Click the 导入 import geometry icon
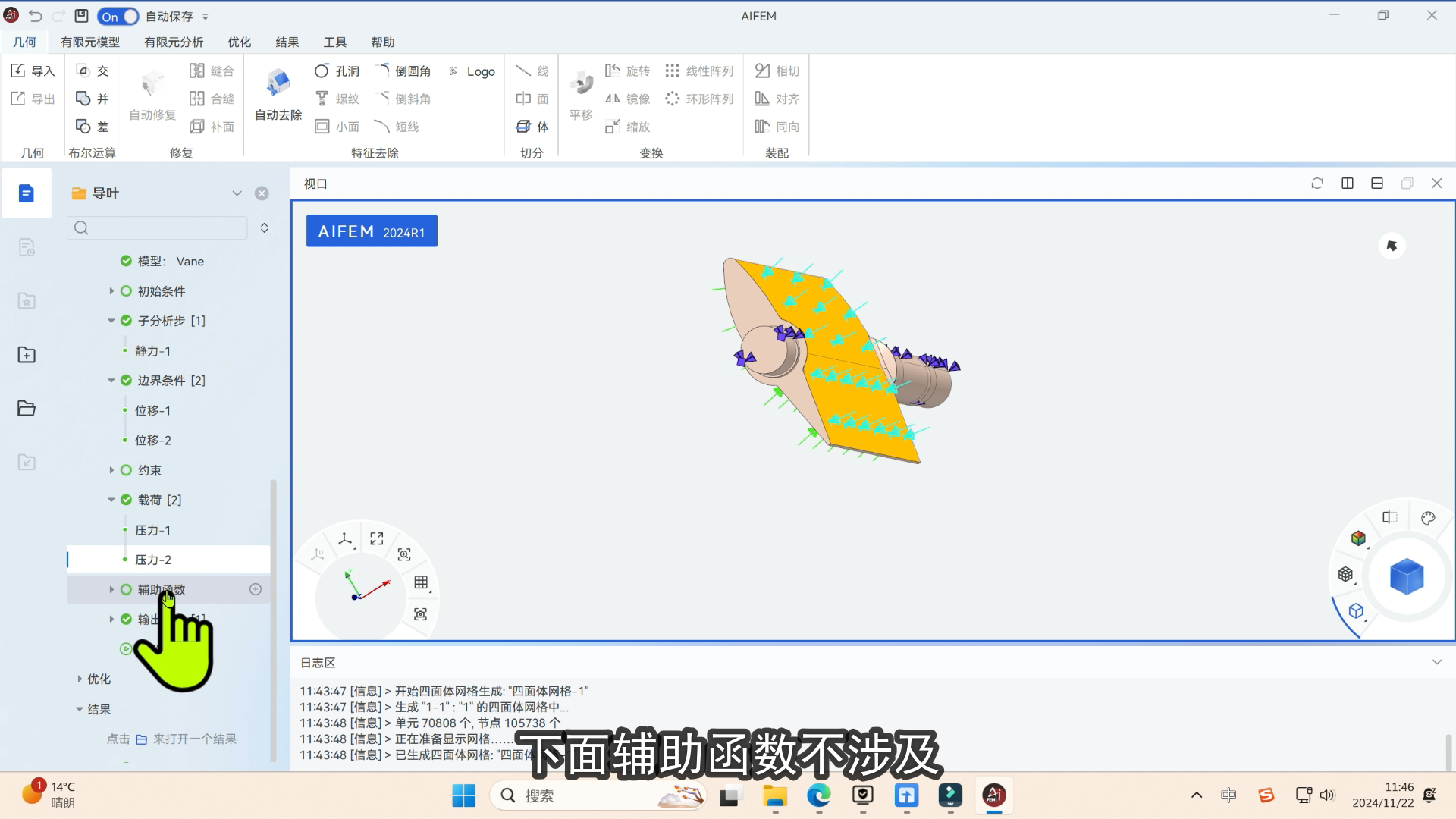Viewport: 1456px width, 819px height. [18, 71]
